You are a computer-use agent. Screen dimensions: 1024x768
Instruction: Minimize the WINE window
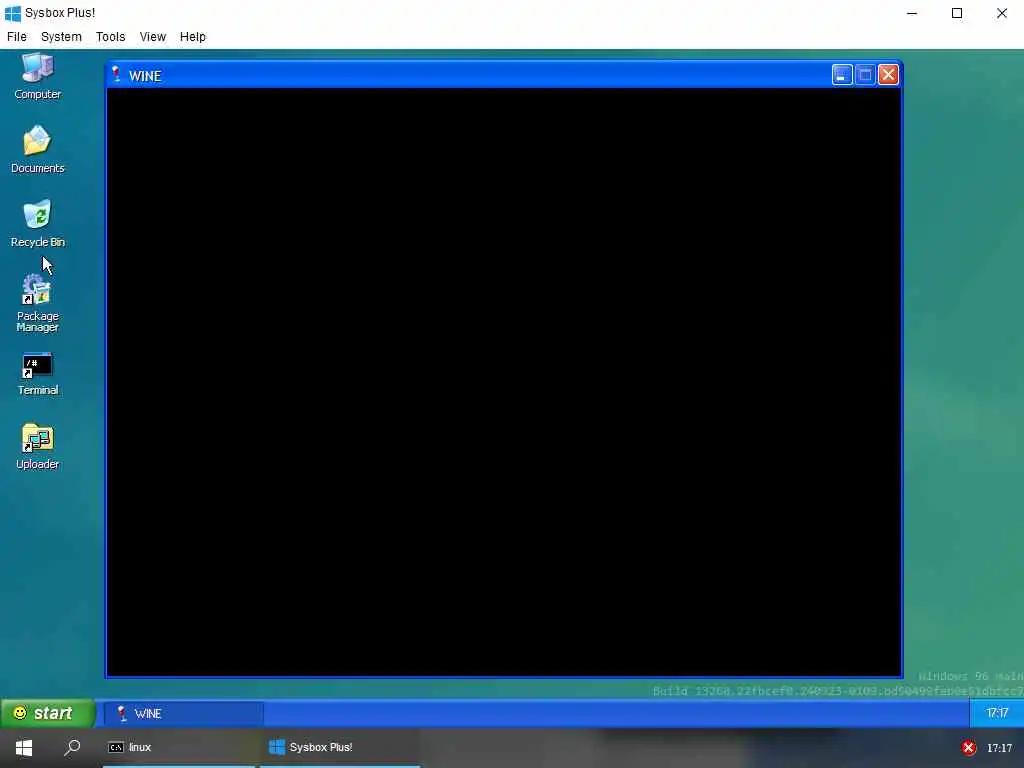pos(842,75)
